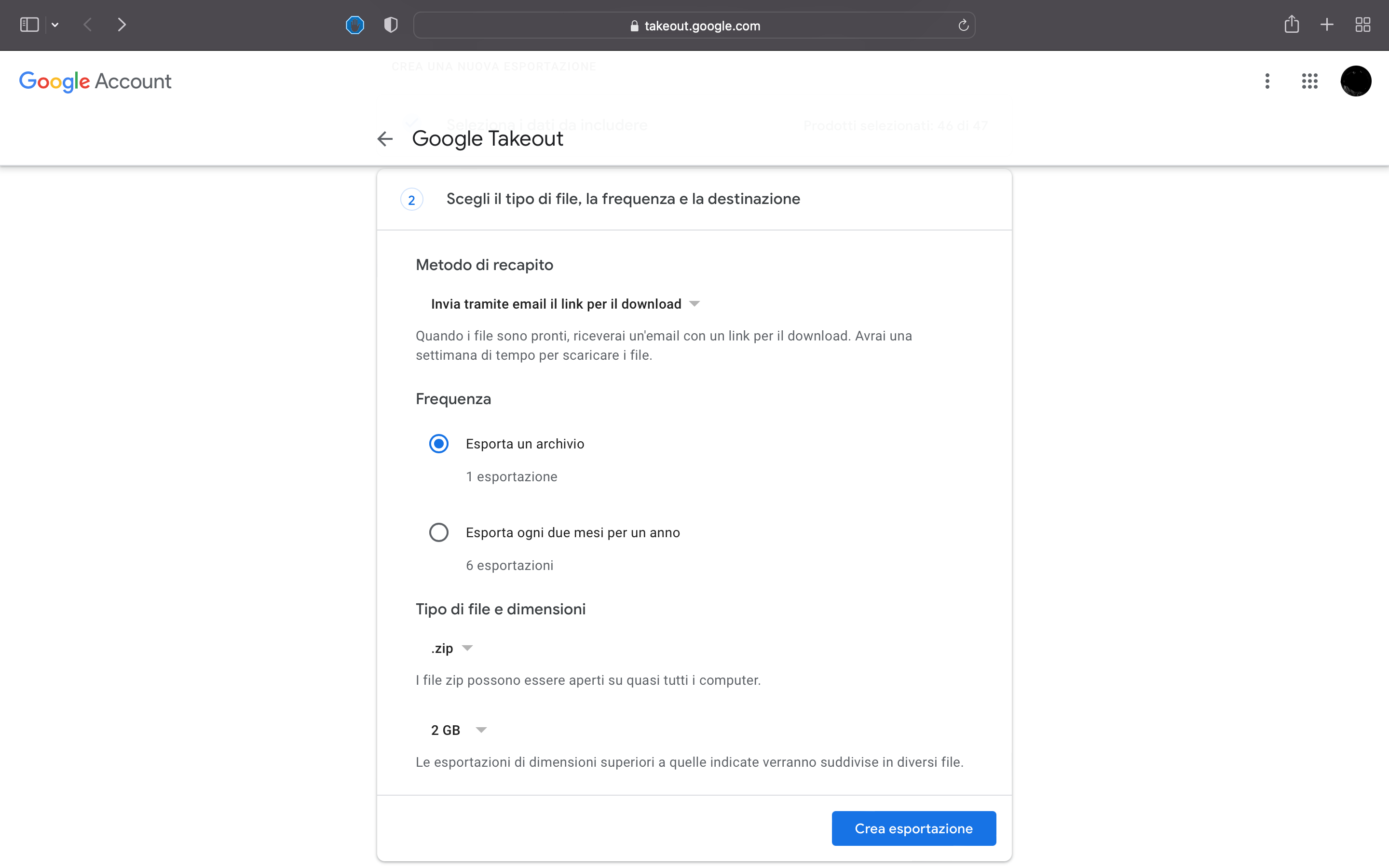Click inside the address bar
Screen dimensions: 1389x868
(694, 25)
